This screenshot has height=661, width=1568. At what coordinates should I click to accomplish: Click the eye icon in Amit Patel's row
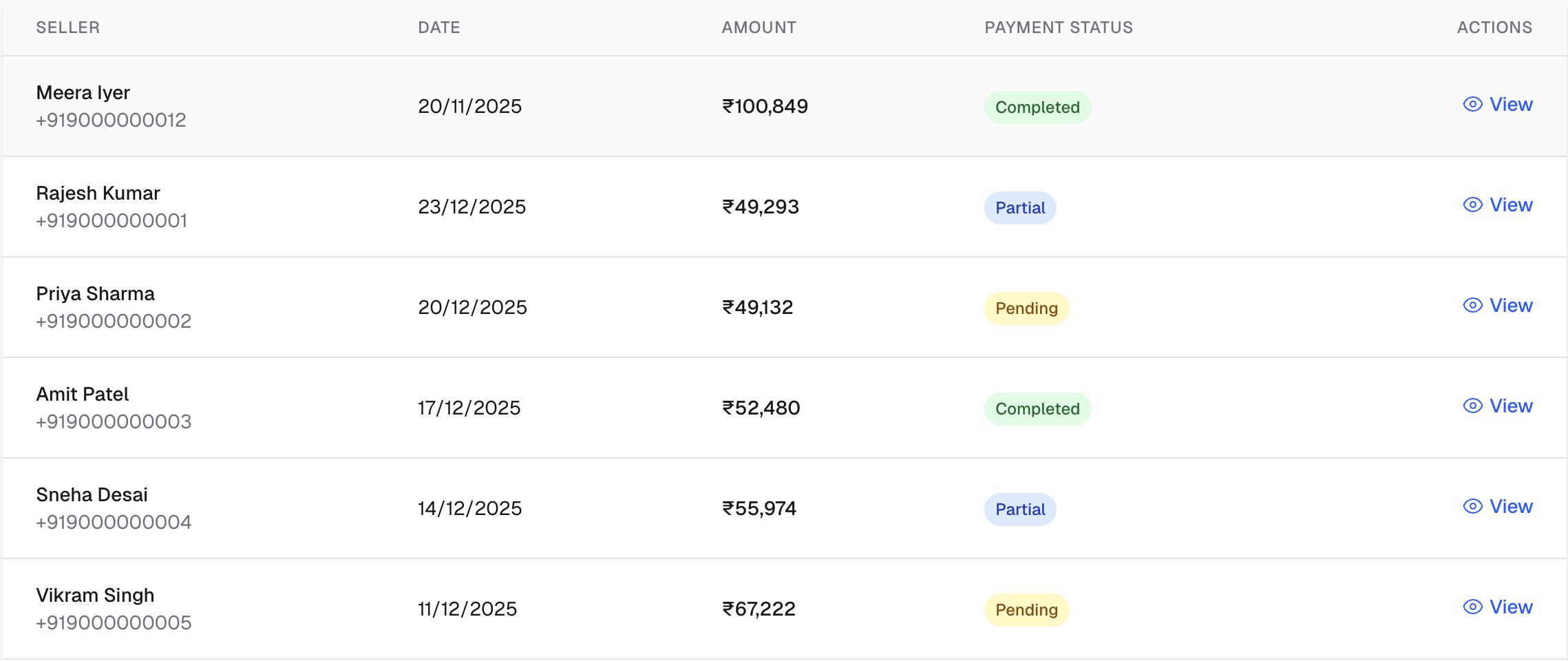(x=1472, y=406)
